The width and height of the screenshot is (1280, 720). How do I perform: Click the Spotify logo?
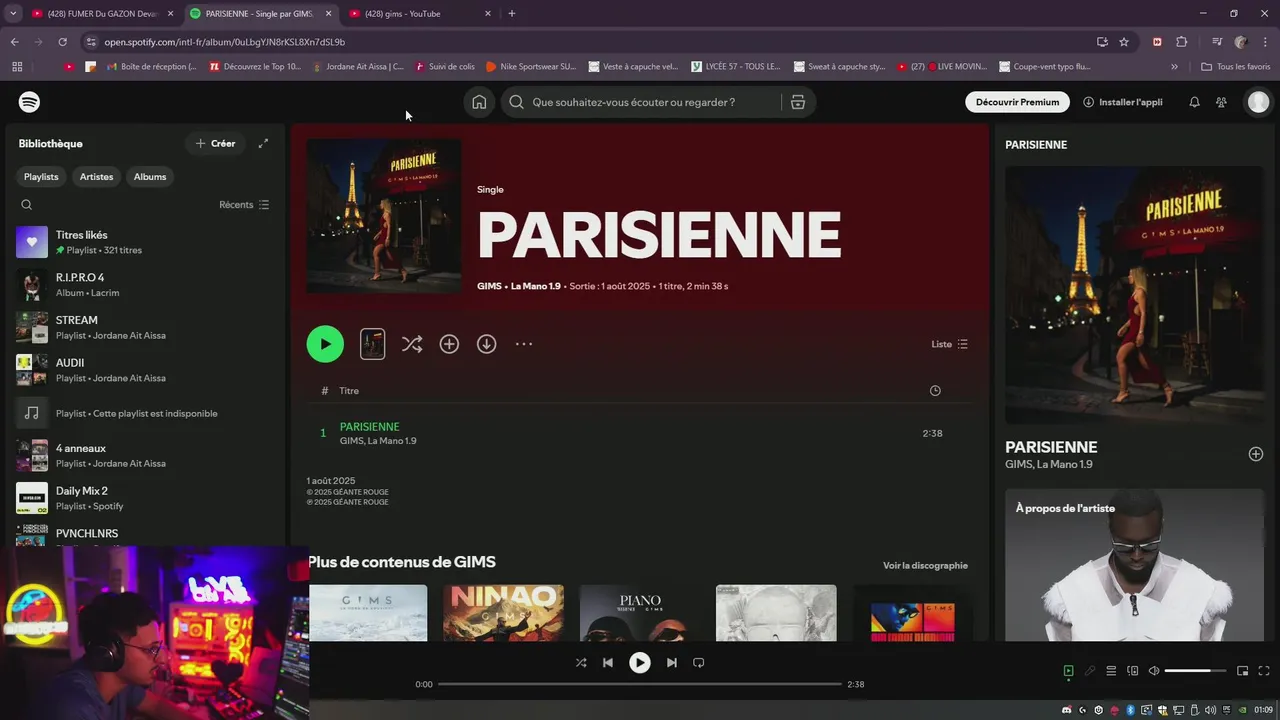click(x=29, y=102)
